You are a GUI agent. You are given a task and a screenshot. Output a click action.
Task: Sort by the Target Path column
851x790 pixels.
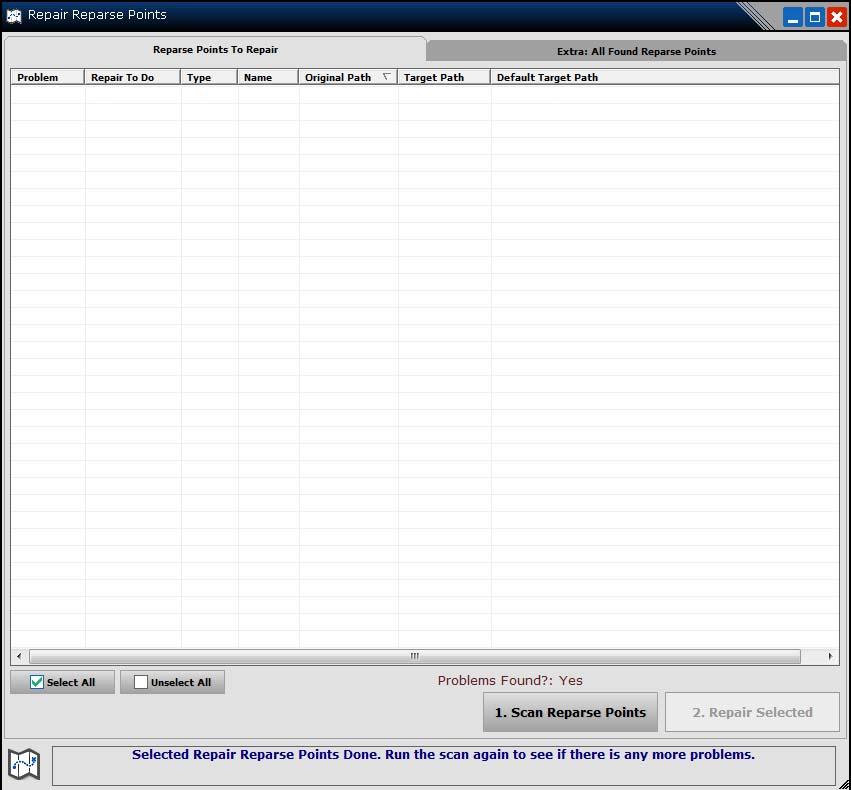[x=444, y=77]
